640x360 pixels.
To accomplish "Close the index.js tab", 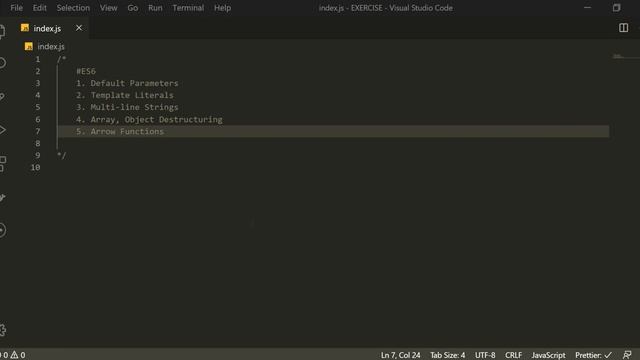I will [x=79, y=28].
